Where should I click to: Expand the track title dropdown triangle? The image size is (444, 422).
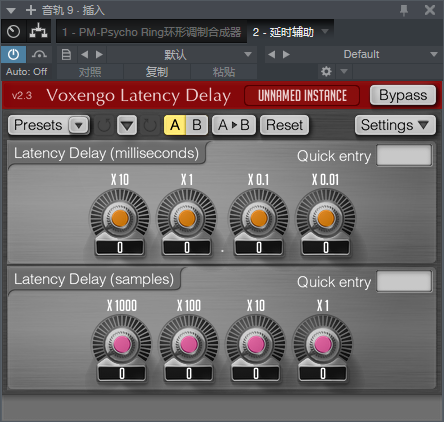11,11
